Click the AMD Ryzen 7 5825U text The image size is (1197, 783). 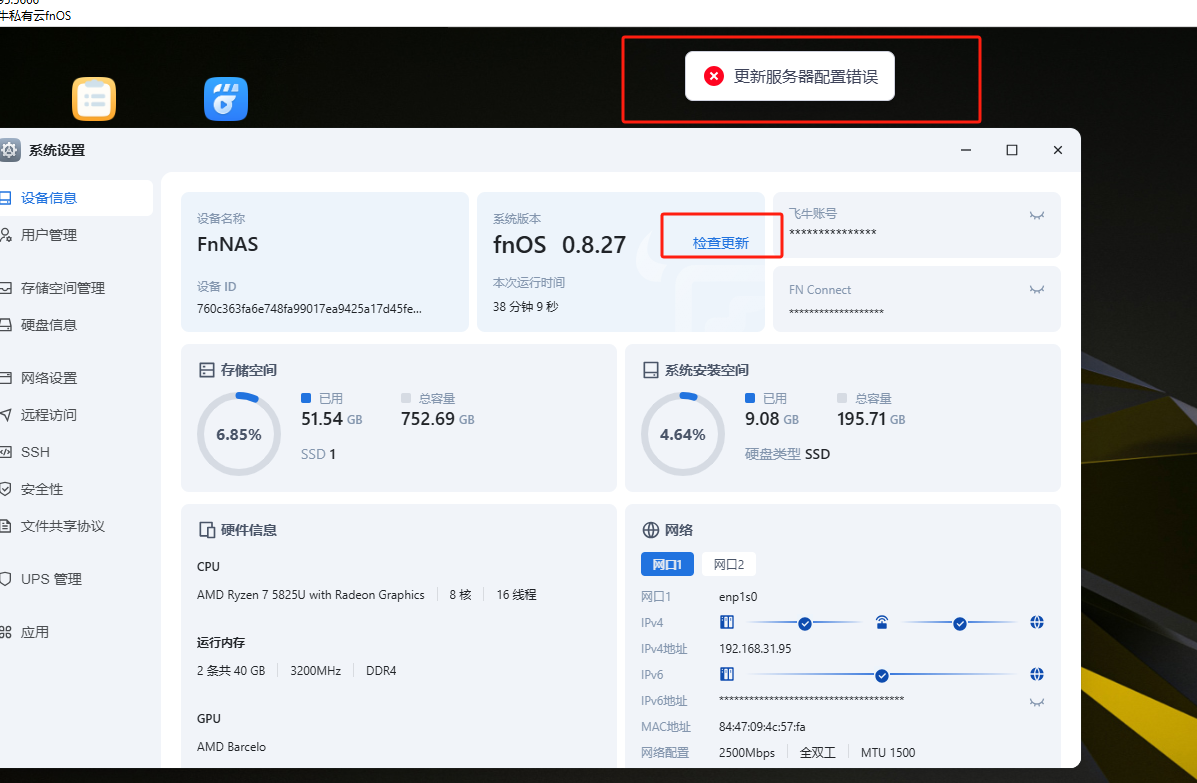click(x=311, y=594)
